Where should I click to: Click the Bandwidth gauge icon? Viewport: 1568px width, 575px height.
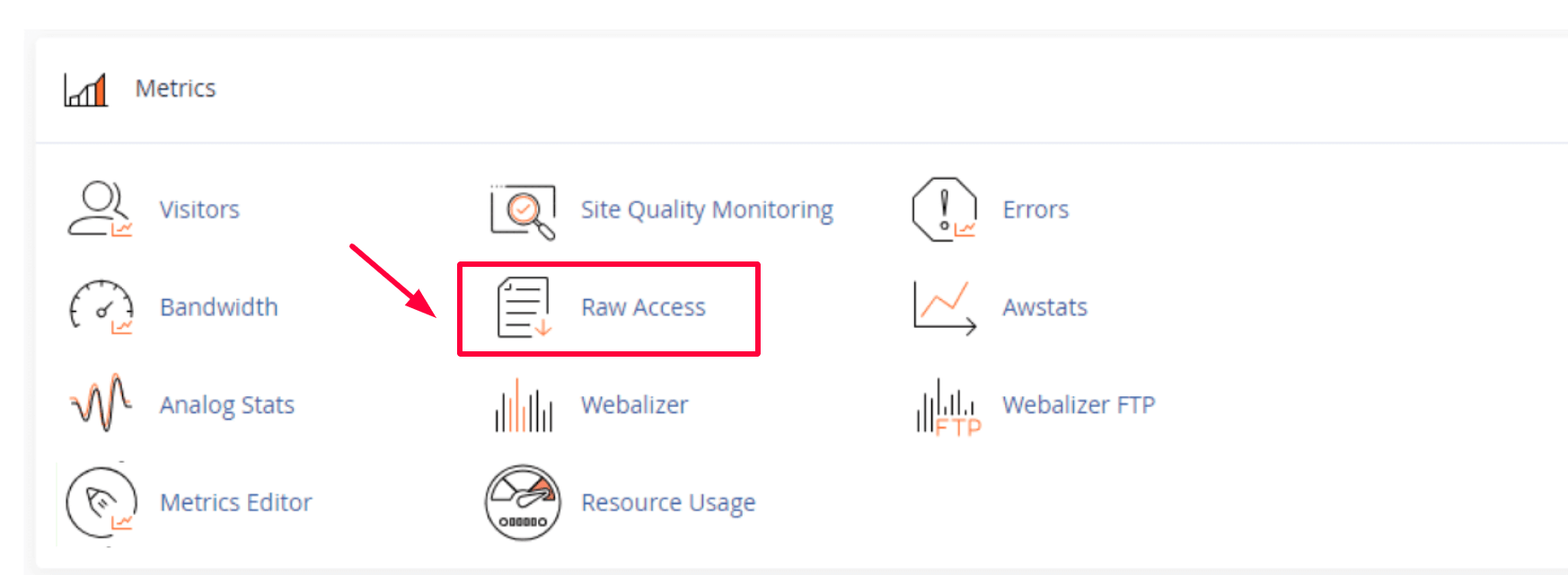(101, 306)
